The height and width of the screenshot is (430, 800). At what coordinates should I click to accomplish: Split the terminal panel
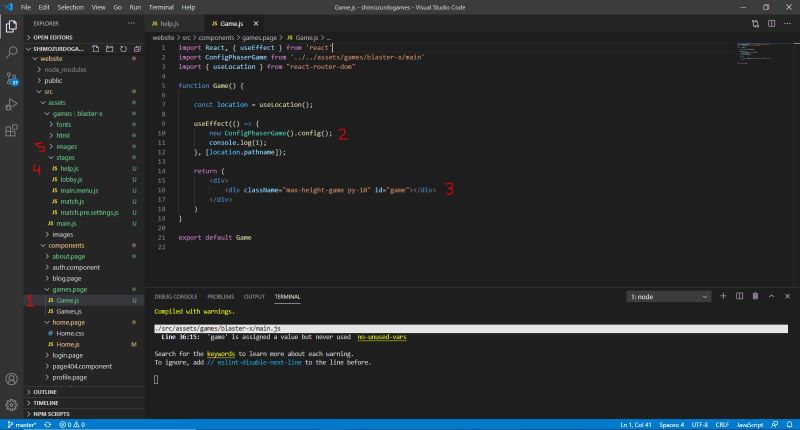point(739,296)
